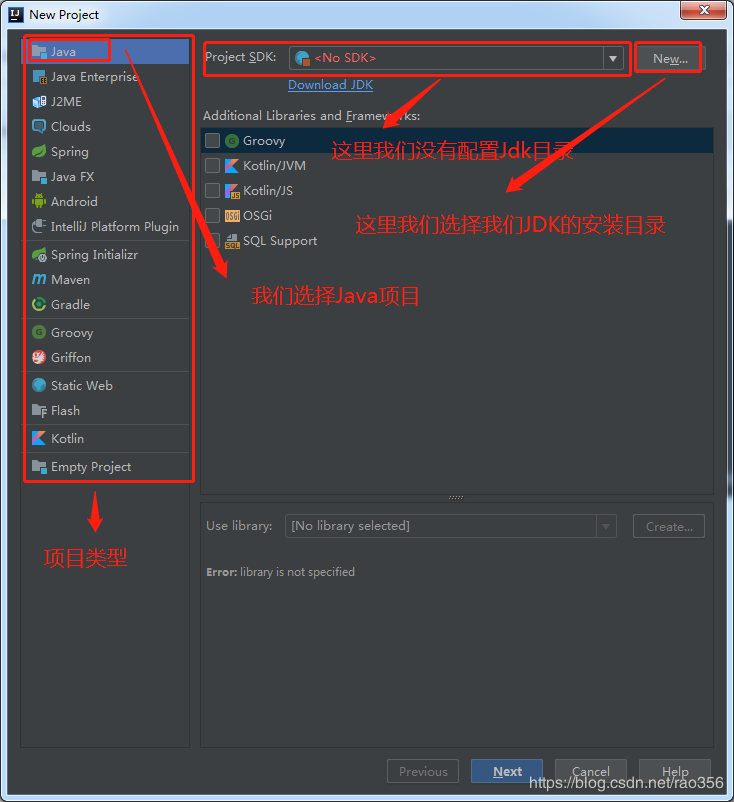Click the J2ME icon in the list
Viewport: 734px width, 802px height.
tap(39, 102)
